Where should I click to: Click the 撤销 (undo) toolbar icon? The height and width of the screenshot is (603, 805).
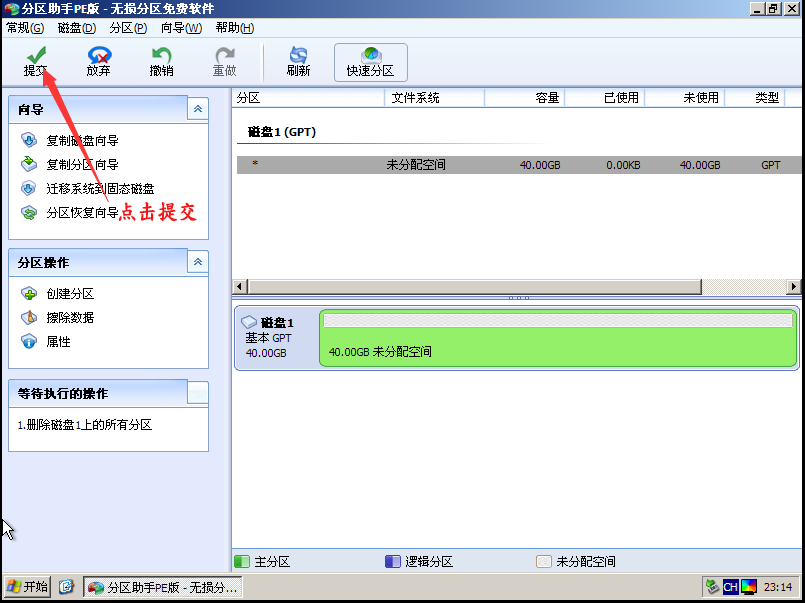(161, 55)
